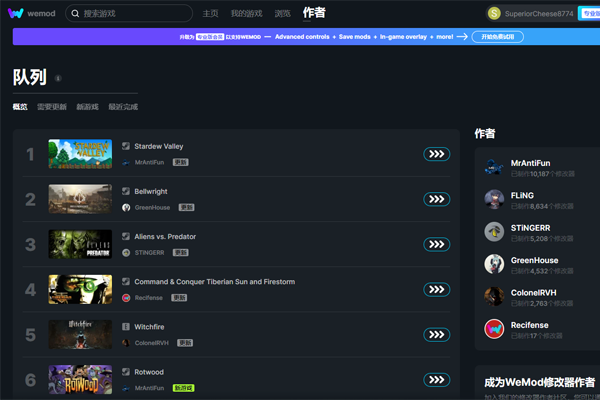Open the 最新完成 tab

click(x=123, y=107)
